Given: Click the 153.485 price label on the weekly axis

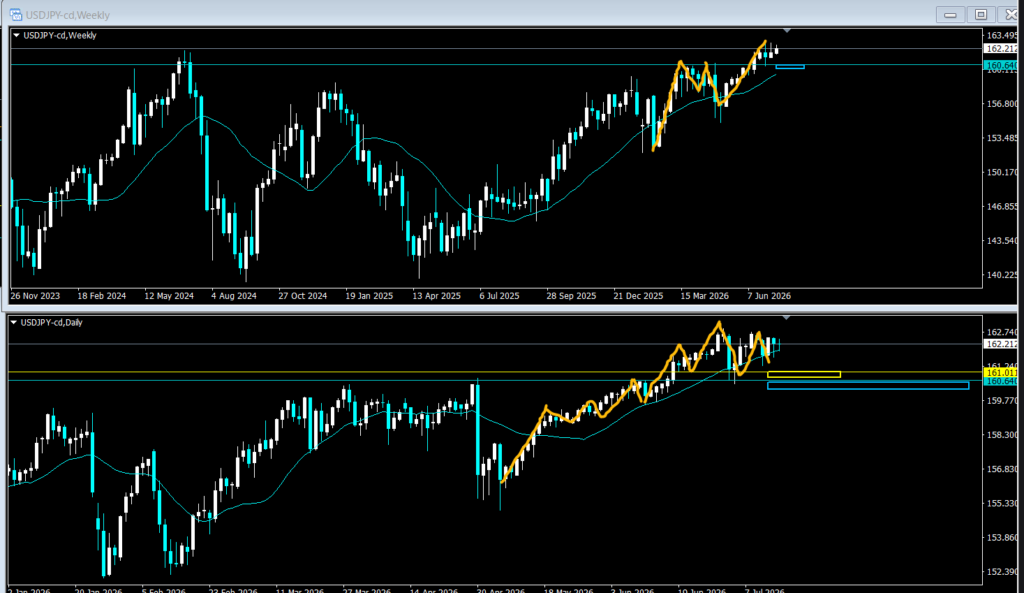Looking at the screenshot, I should [x=1001, y=138].
